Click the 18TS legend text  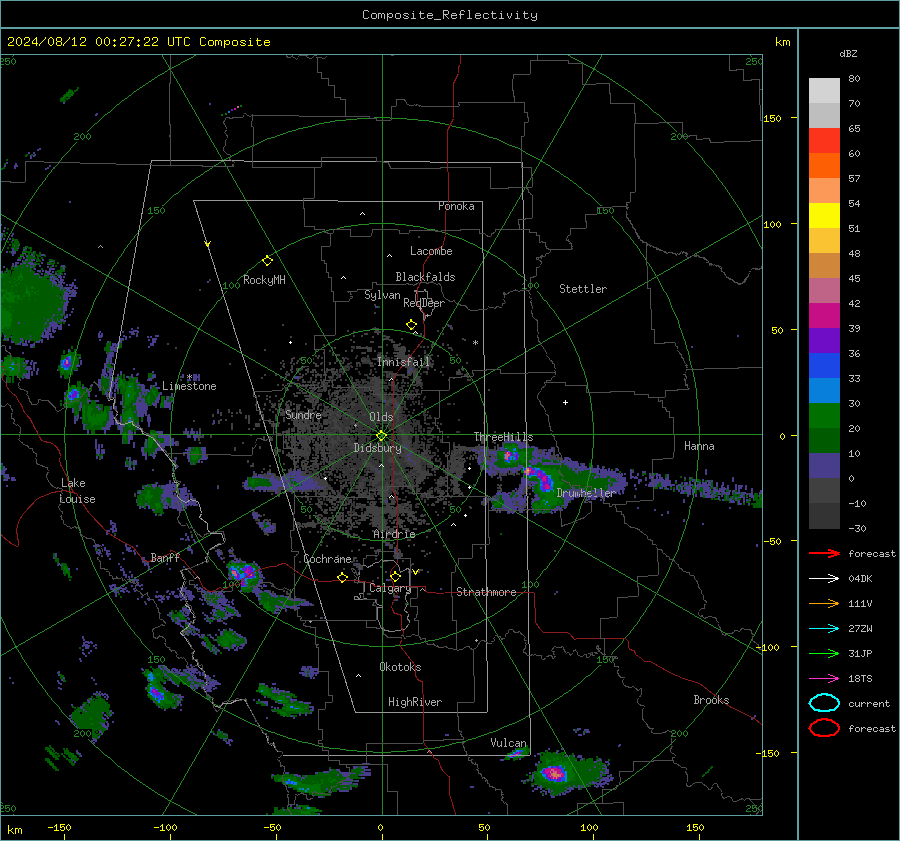coord(860,678)
